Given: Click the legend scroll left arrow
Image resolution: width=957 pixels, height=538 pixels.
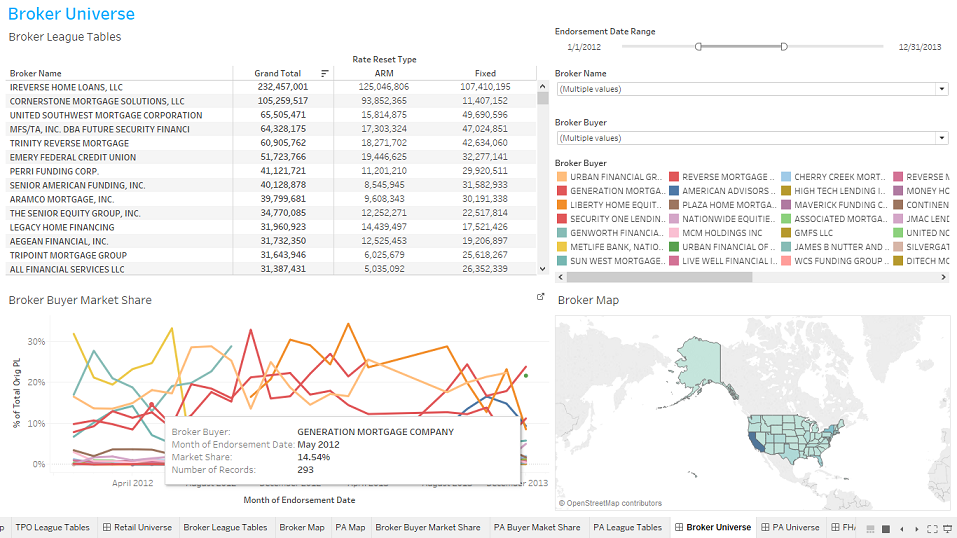Looking at the screenshot, I should tap(561, 277).
